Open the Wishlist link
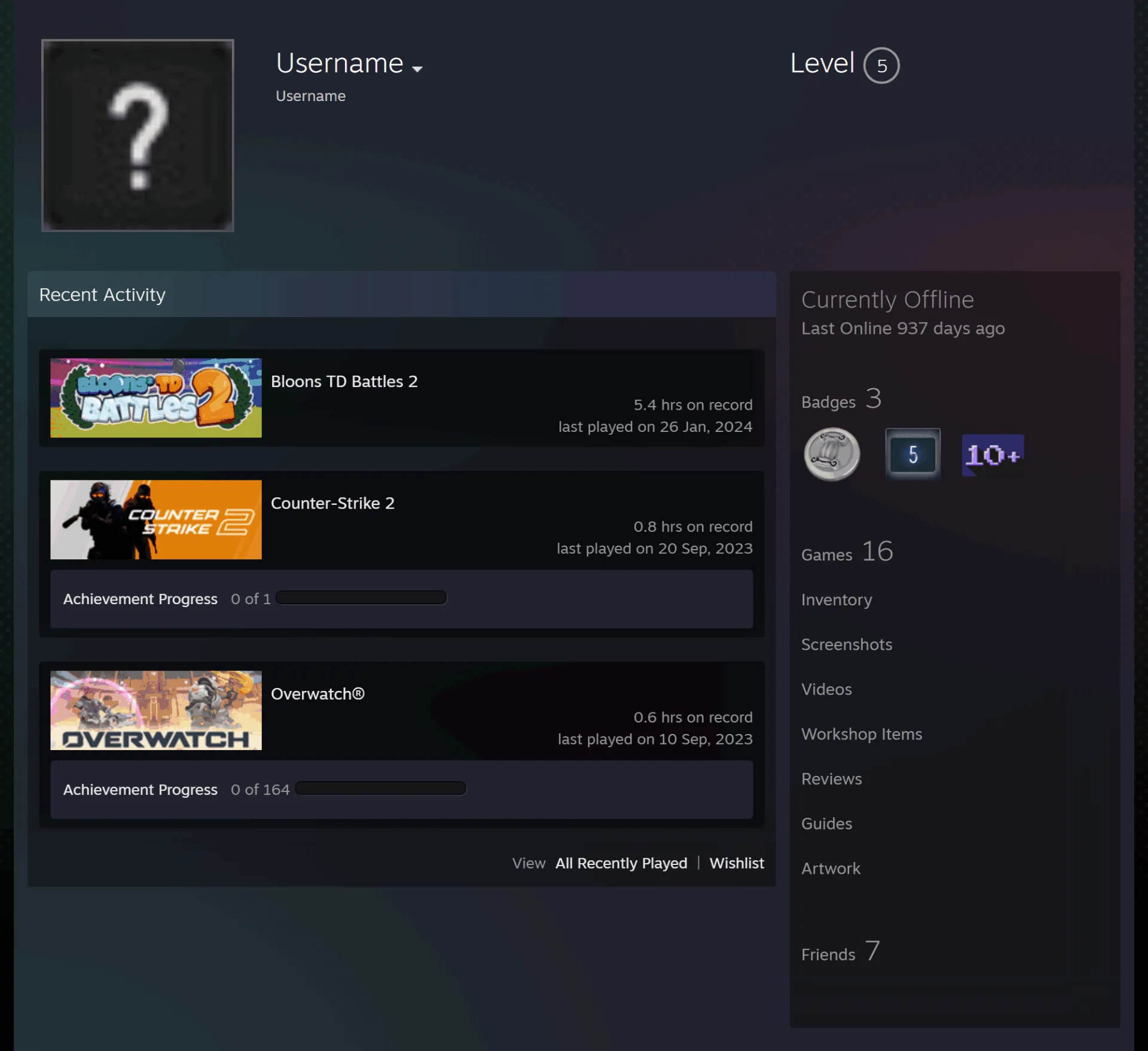 [737, 863]
